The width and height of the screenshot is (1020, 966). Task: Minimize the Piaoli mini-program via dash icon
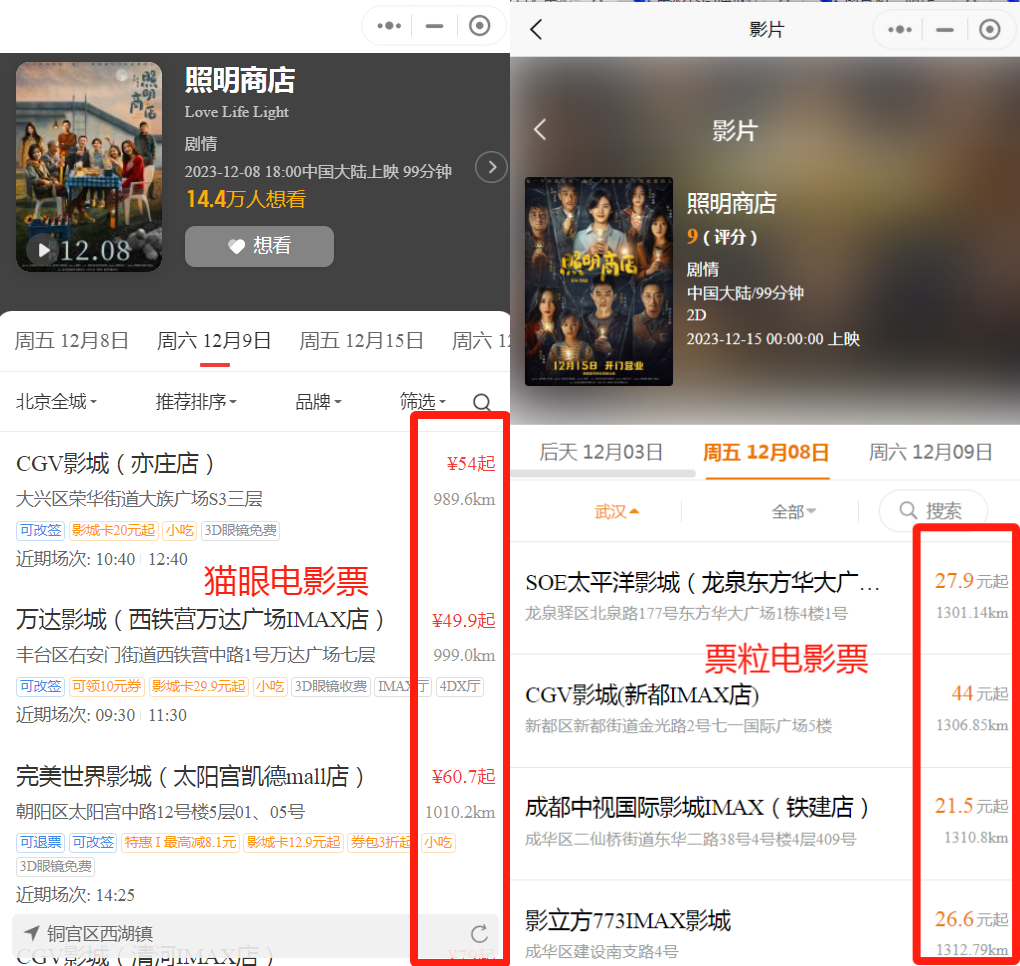(945, 29)
